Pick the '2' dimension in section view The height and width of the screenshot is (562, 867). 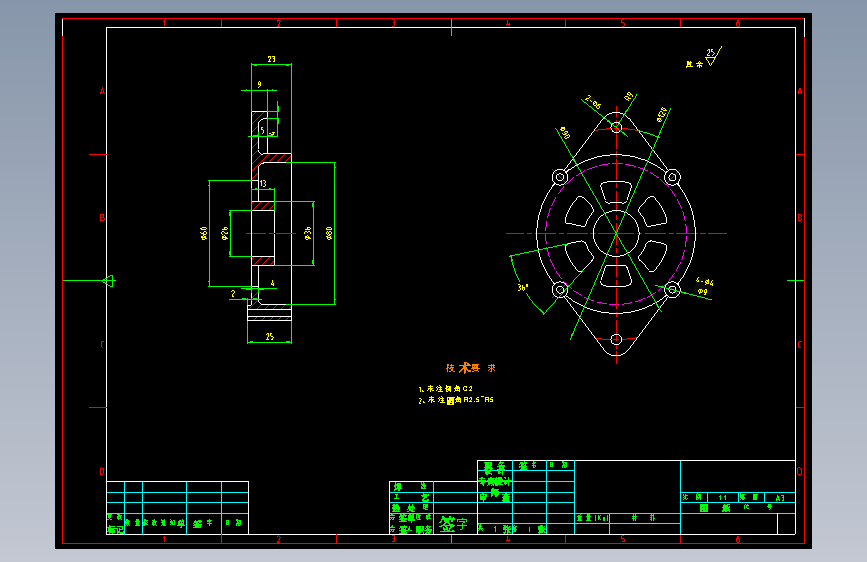tap(233, 294)
